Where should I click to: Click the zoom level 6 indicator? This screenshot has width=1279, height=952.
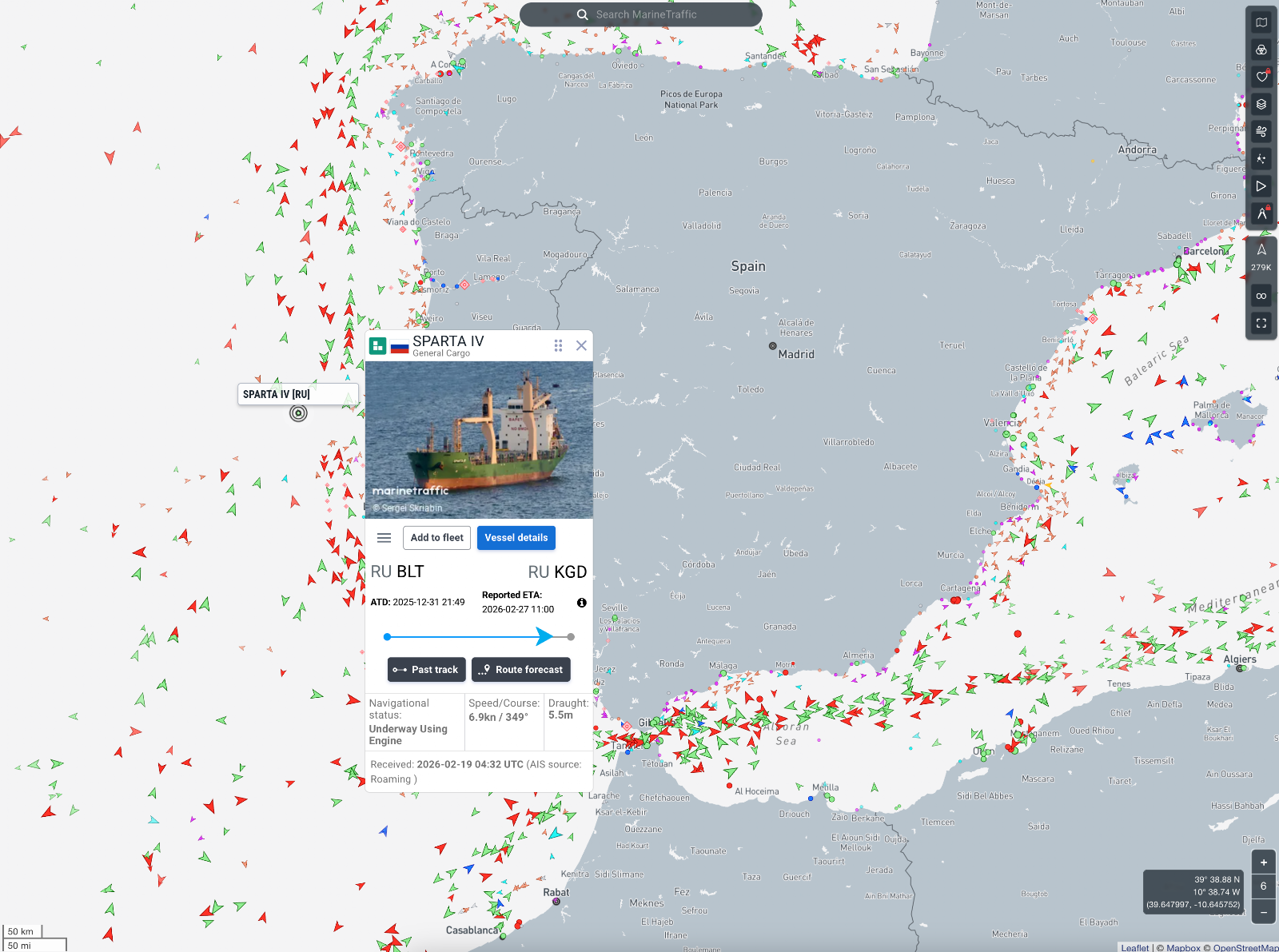(1264, 886)
